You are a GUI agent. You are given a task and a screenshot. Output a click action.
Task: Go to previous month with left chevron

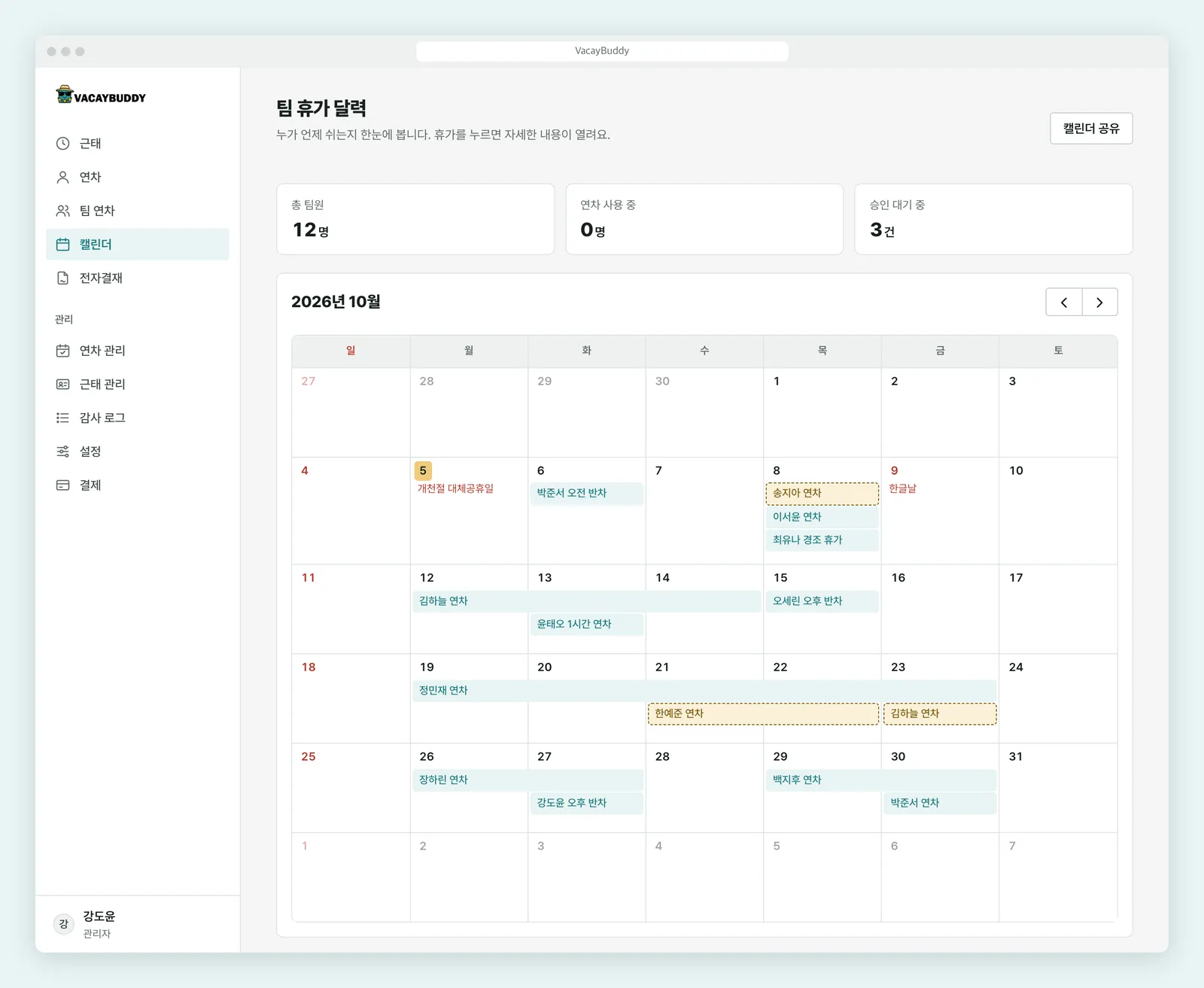click(x=1064, y=302)
